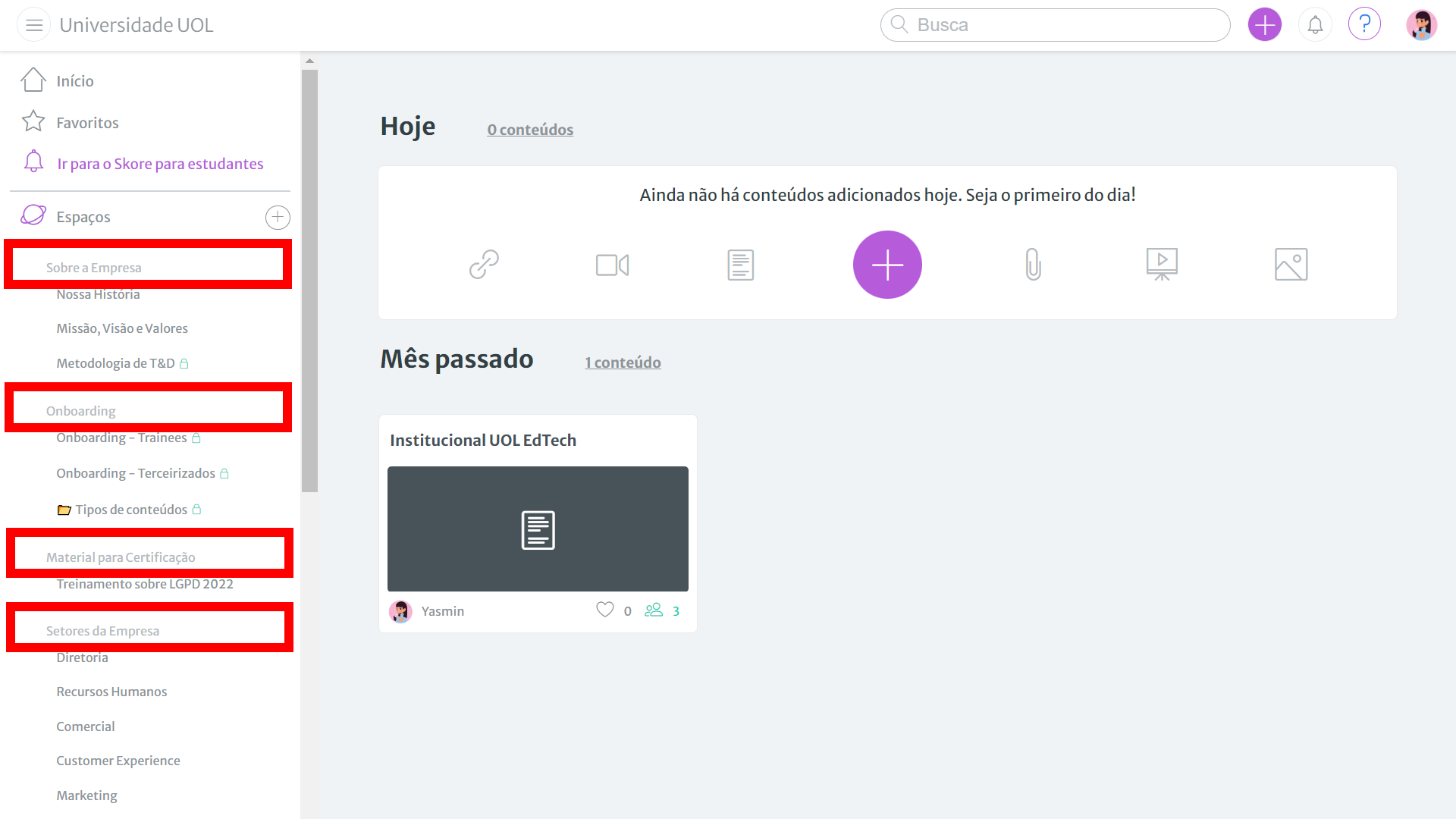Select Sobre a Empresa section header
1456x819 pixels.
(93, 268)
